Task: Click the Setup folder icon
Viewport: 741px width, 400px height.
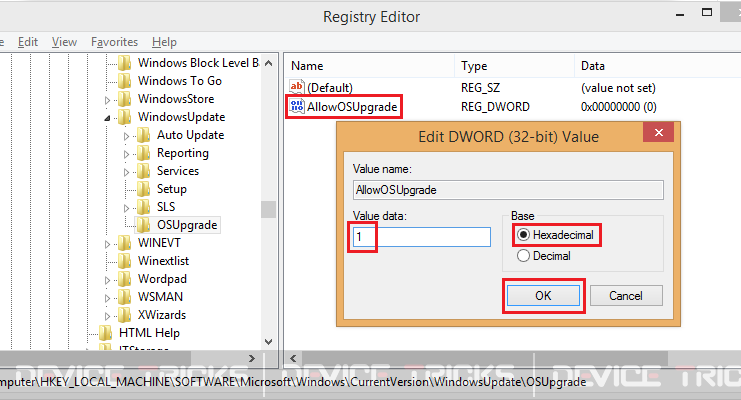Action: pos(143,189)
